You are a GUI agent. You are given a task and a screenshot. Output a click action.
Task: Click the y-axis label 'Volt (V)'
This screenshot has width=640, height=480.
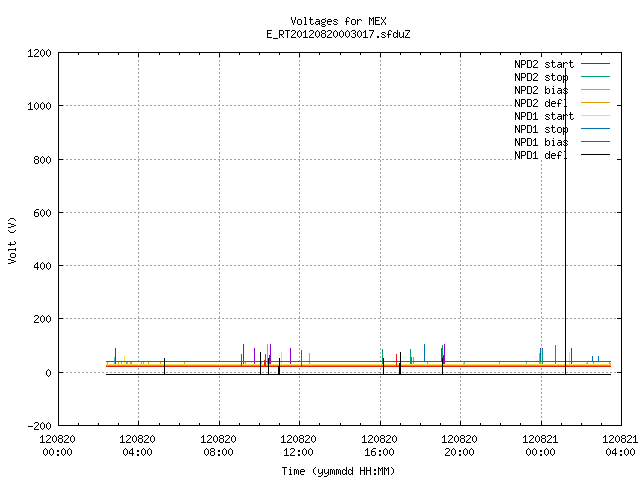12,240
